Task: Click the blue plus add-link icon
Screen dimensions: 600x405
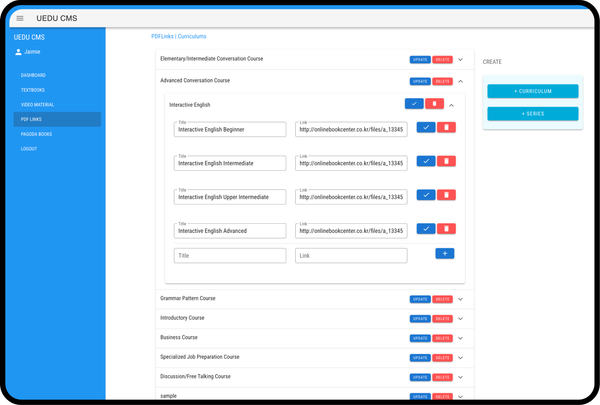Action: click(x=444, y=254)
